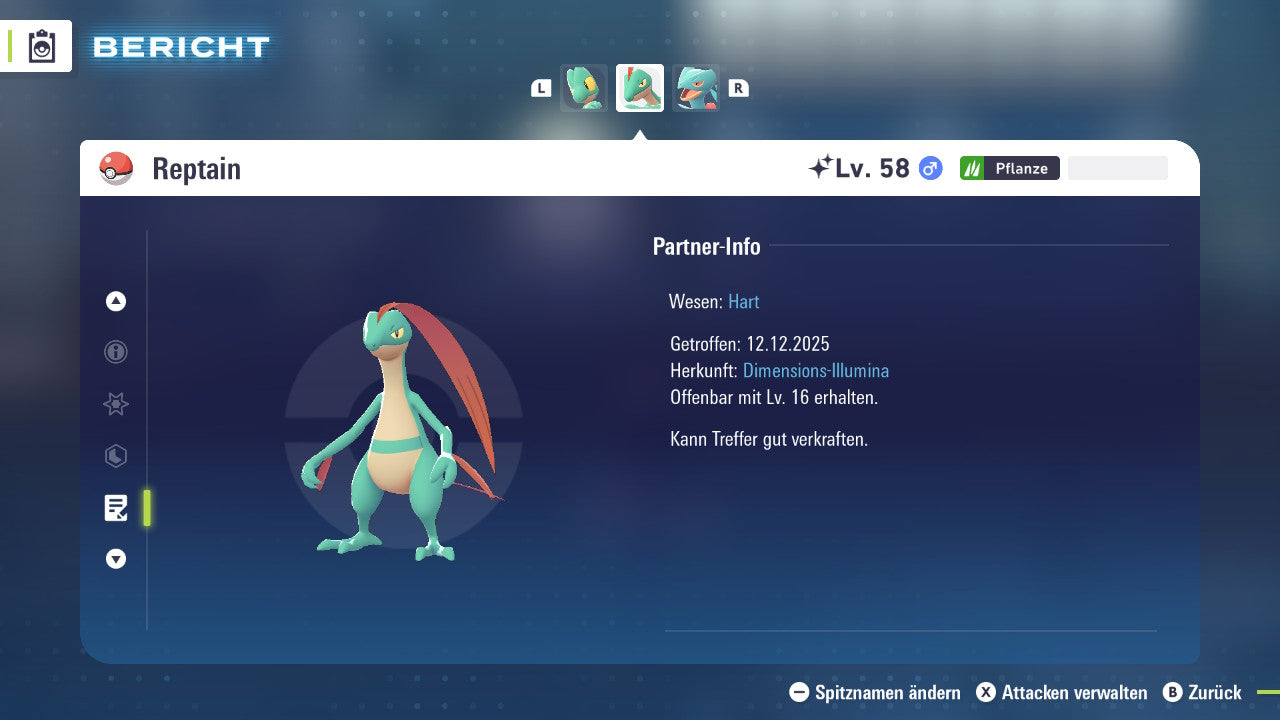Open the Hart nature link
Image resolution: width=1280 pixels, height=720 pixels.
(x=743, y=301)
